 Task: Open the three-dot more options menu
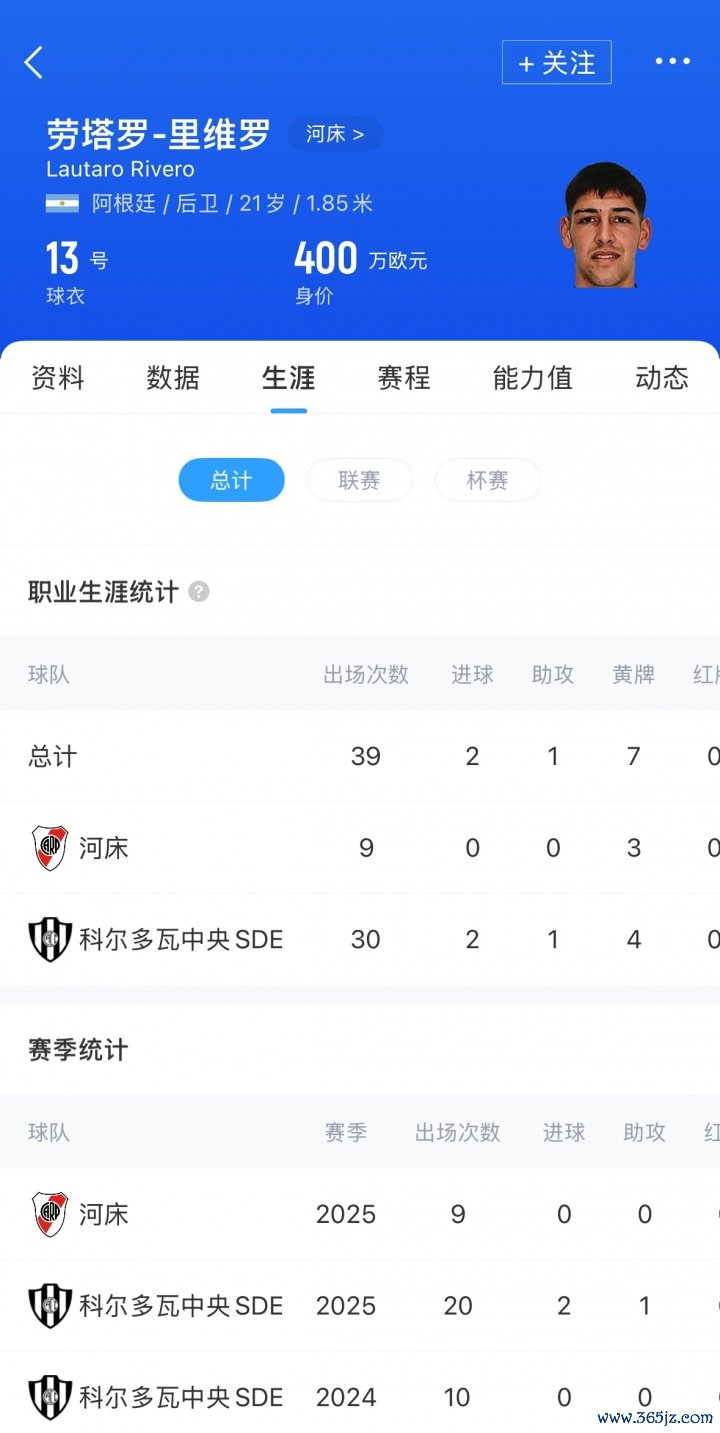672,62
